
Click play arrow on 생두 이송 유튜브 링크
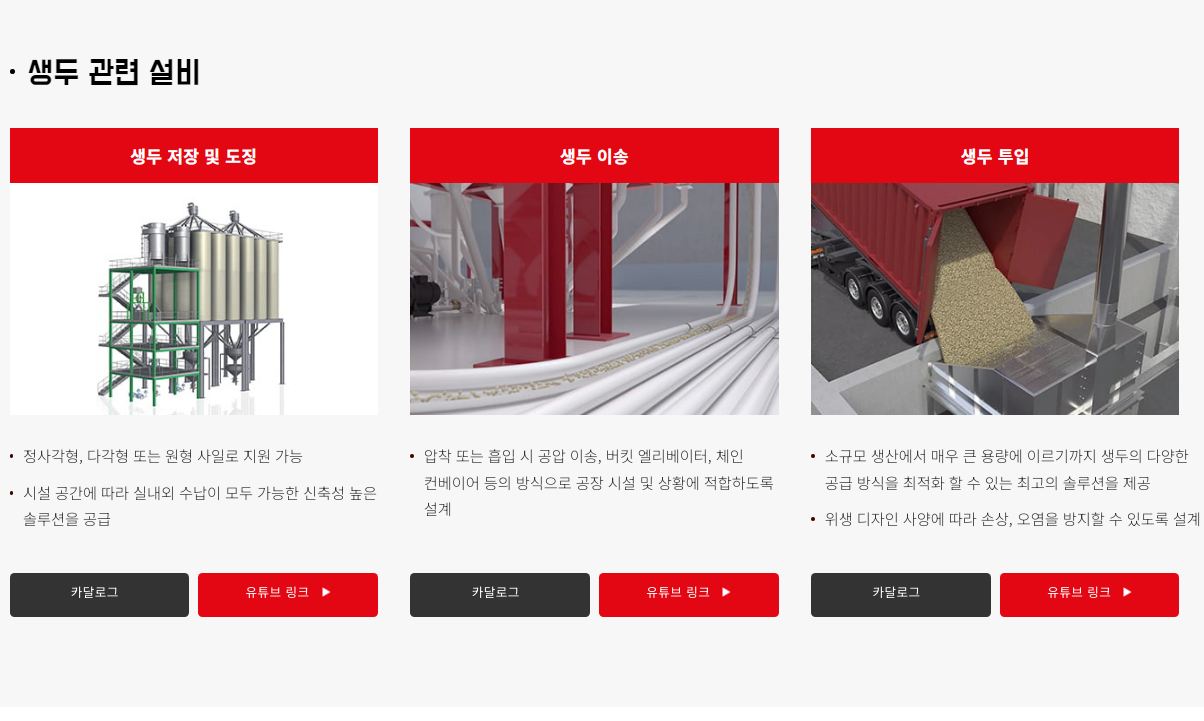tap(726, 593)
